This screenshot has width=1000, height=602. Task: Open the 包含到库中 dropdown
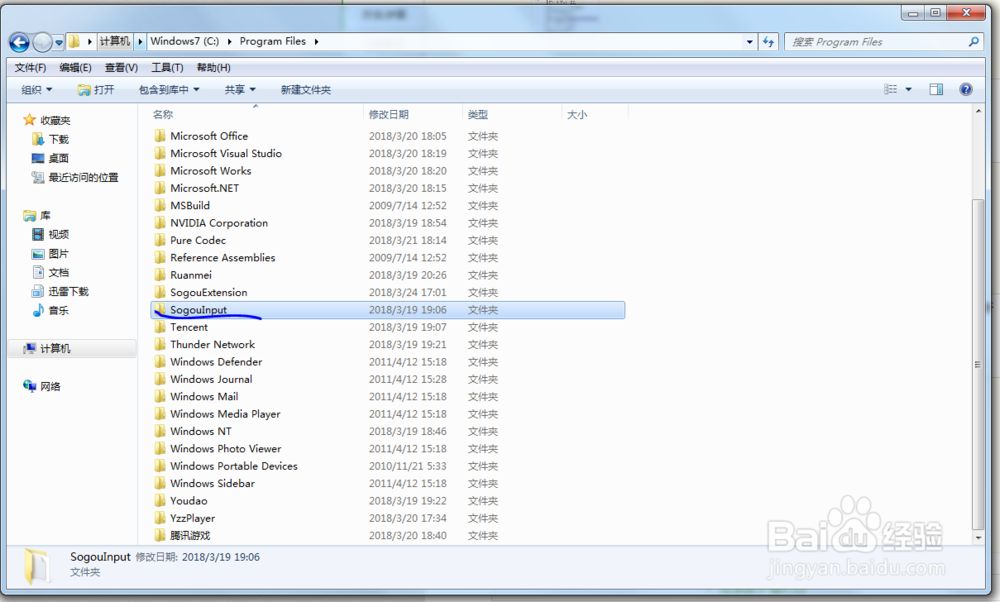[169, 90]
